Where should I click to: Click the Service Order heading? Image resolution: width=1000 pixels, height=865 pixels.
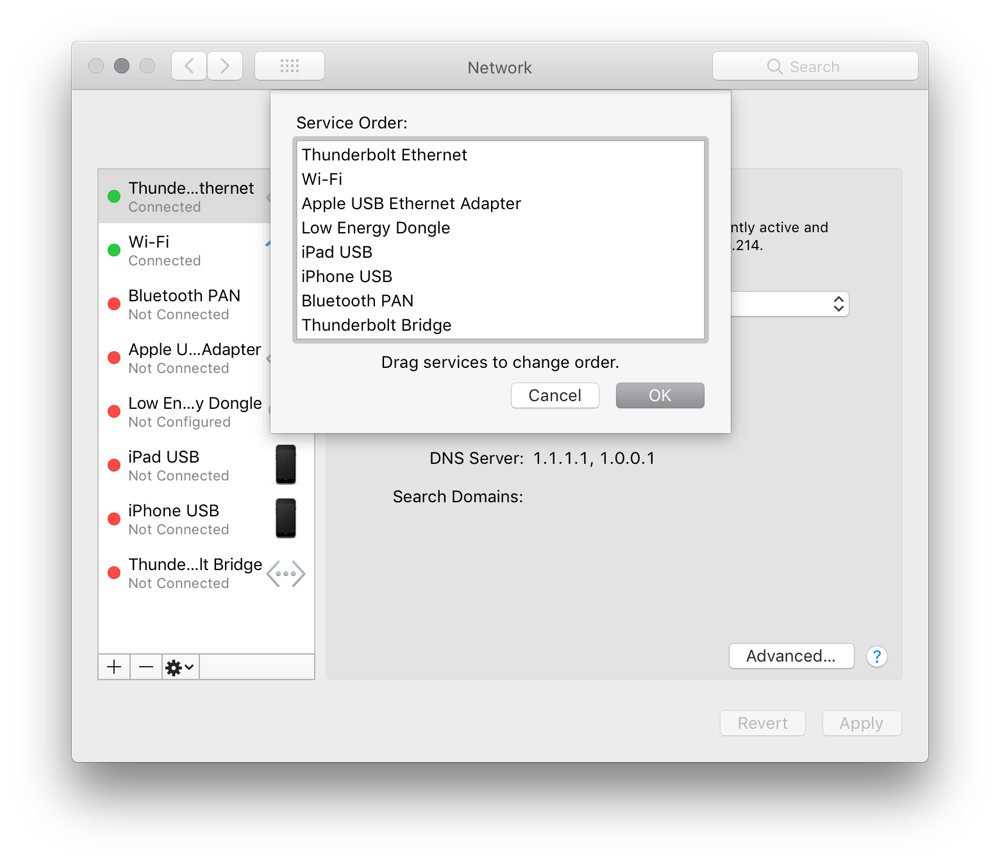pyautogui.click(x=351, y=122)
